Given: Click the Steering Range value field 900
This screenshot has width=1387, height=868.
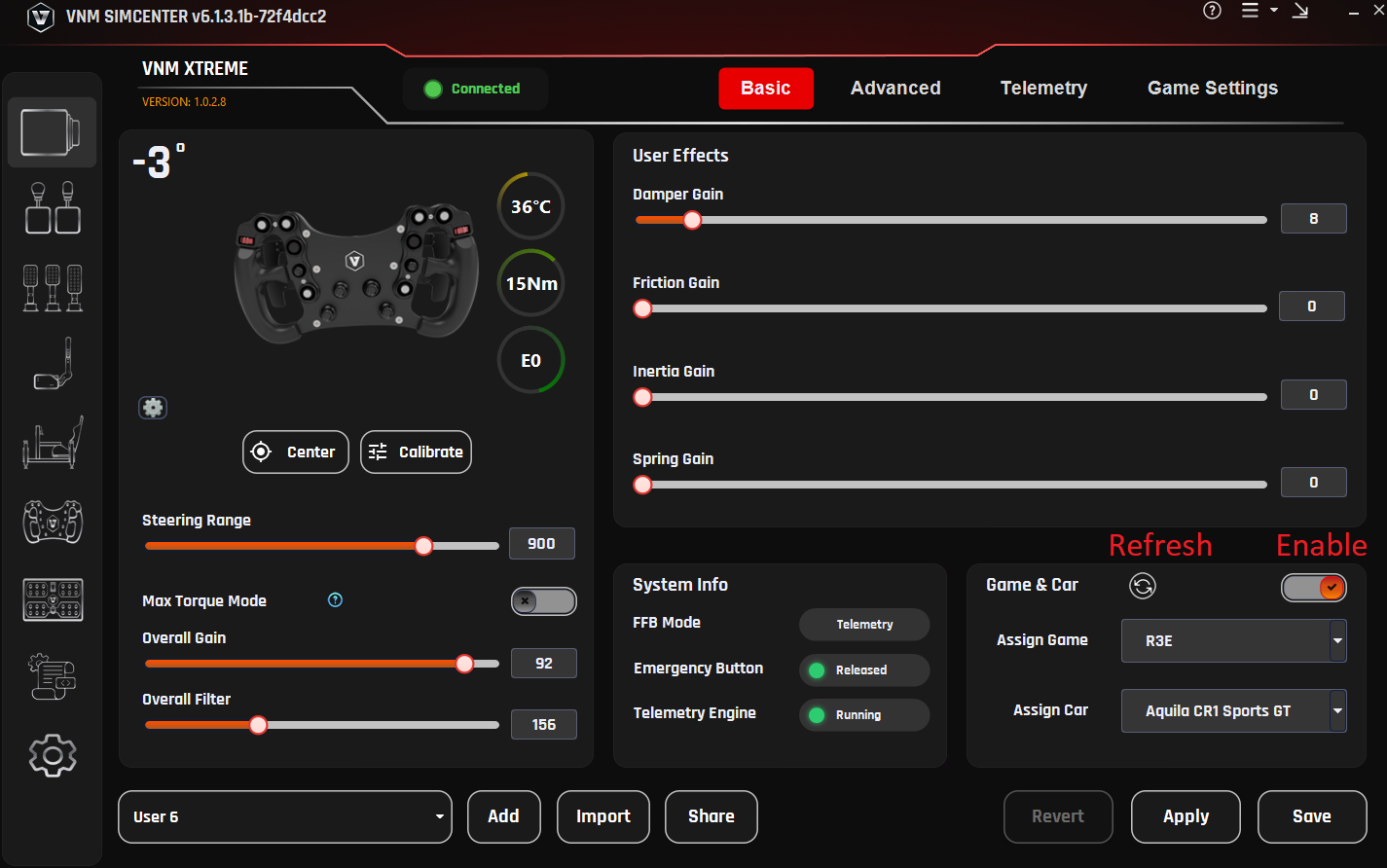Looking at the screenshot, I should click(542, 544).
